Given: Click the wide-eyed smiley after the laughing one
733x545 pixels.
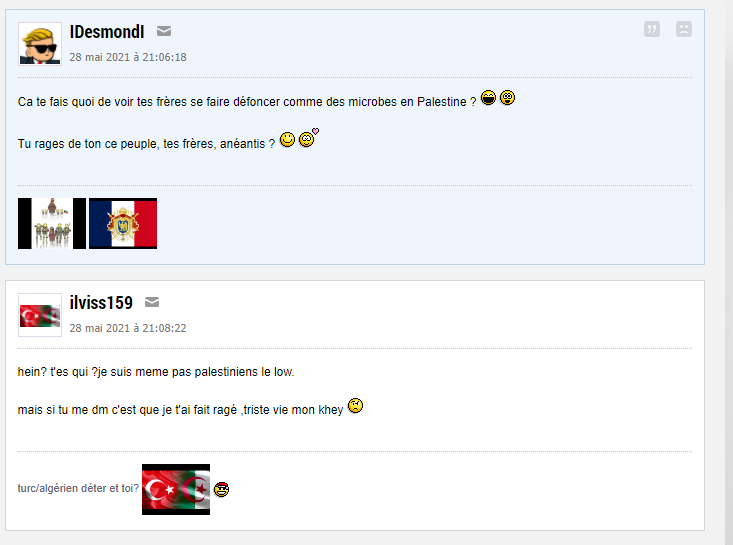Looking at the screenshot, I should 507,98.
